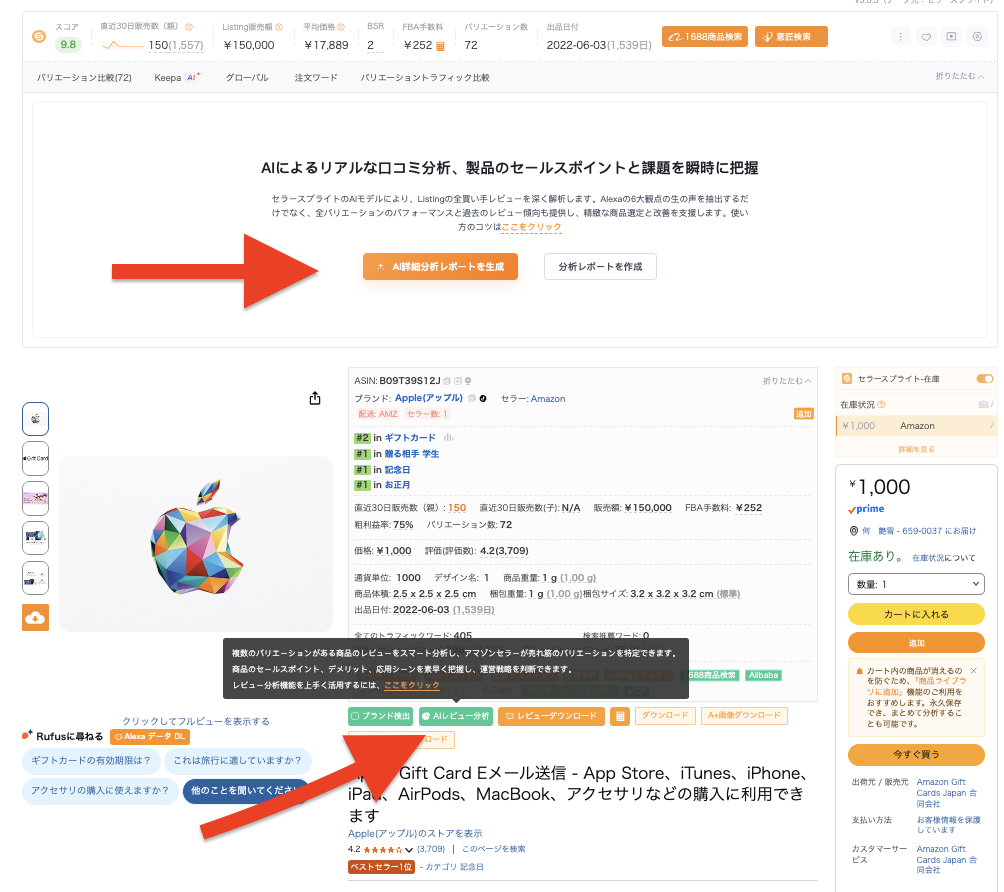This screenshot has height=892, width=1004.
Task: Download images with the orange cloud icon
Action: (x=35, y=617)
